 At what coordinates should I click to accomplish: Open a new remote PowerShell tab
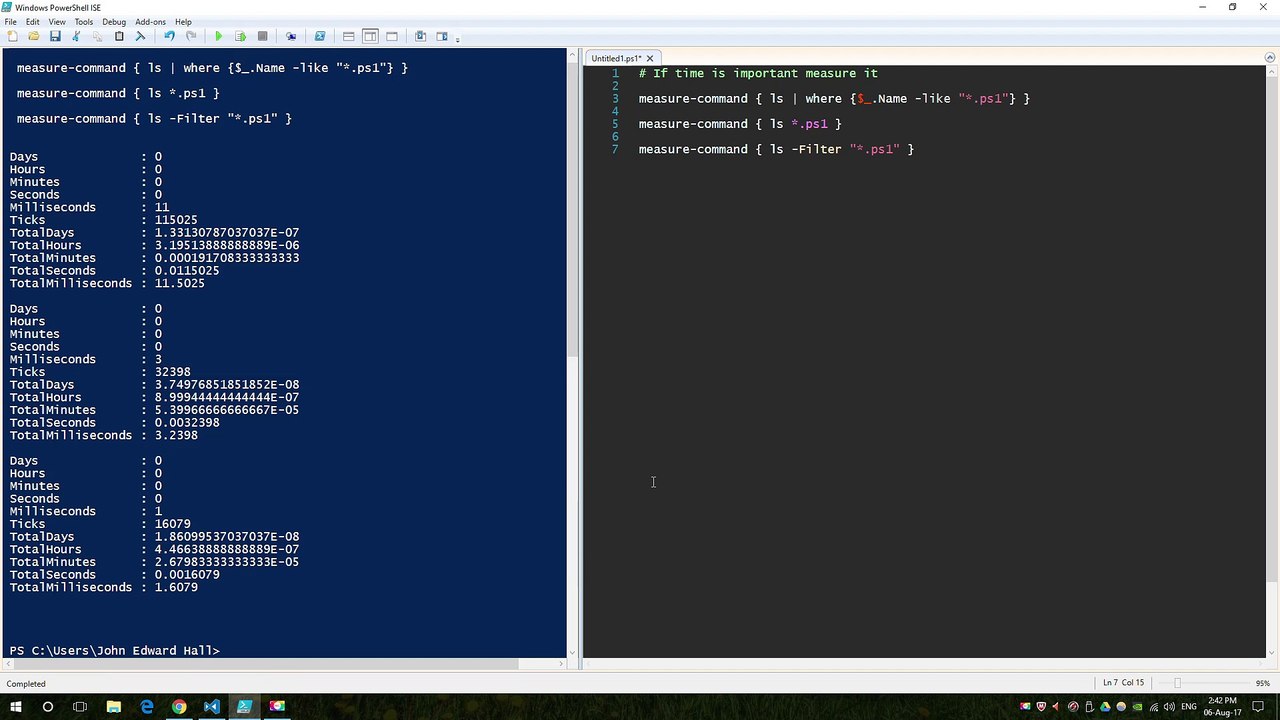coord(291,36)
